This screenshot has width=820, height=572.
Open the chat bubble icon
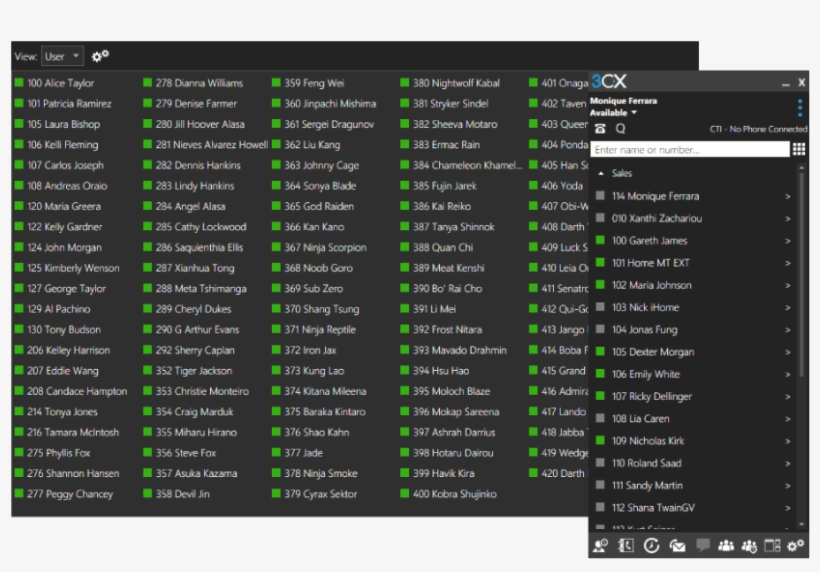tap(702, 545)
